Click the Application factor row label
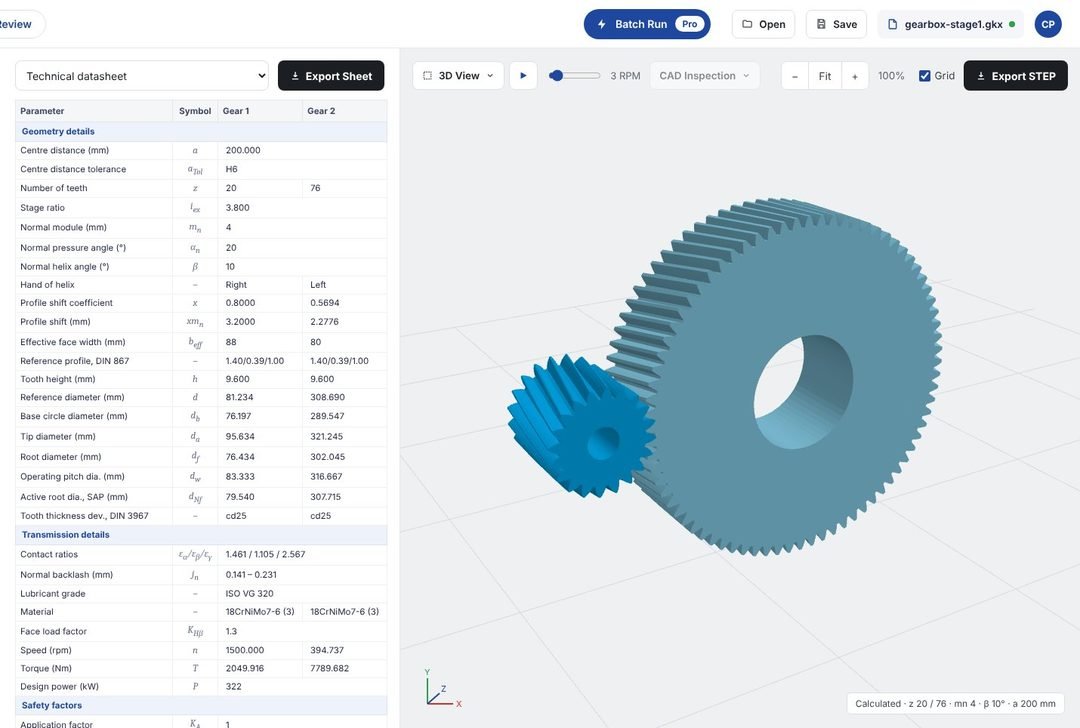Screen dimensions: 1080x728 click(x=56, y=724)
